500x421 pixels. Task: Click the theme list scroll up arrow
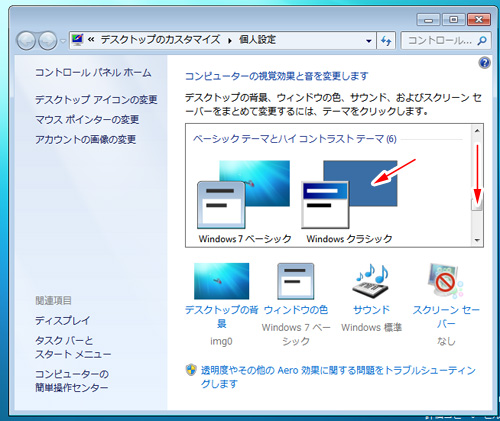pyautogui.click(x=477, y=131)
